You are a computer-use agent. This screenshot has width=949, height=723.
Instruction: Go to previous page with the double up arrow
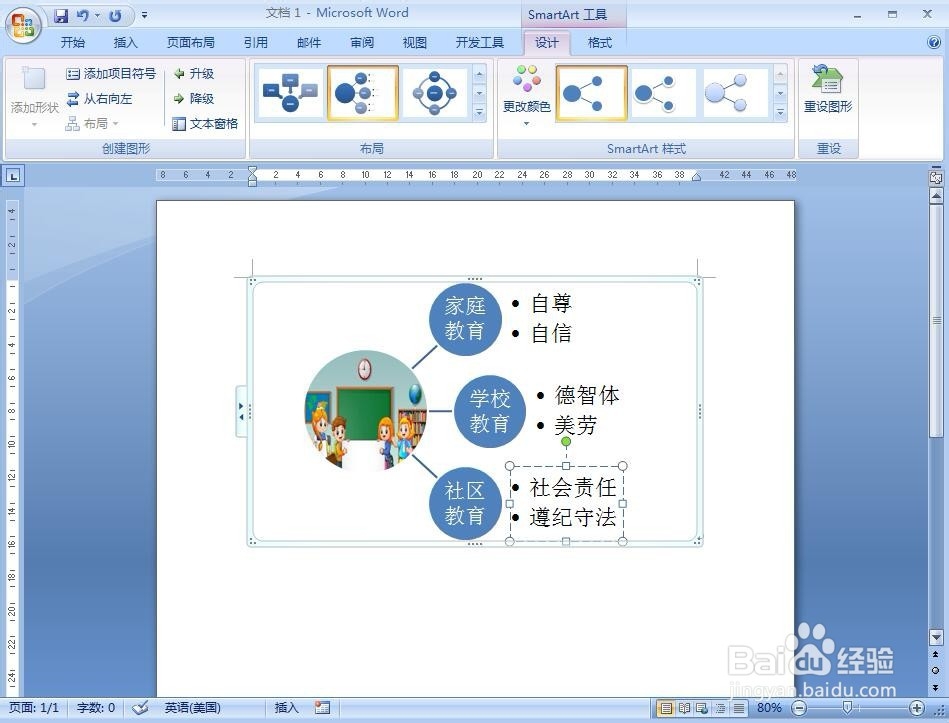click(x=936, y=655)
